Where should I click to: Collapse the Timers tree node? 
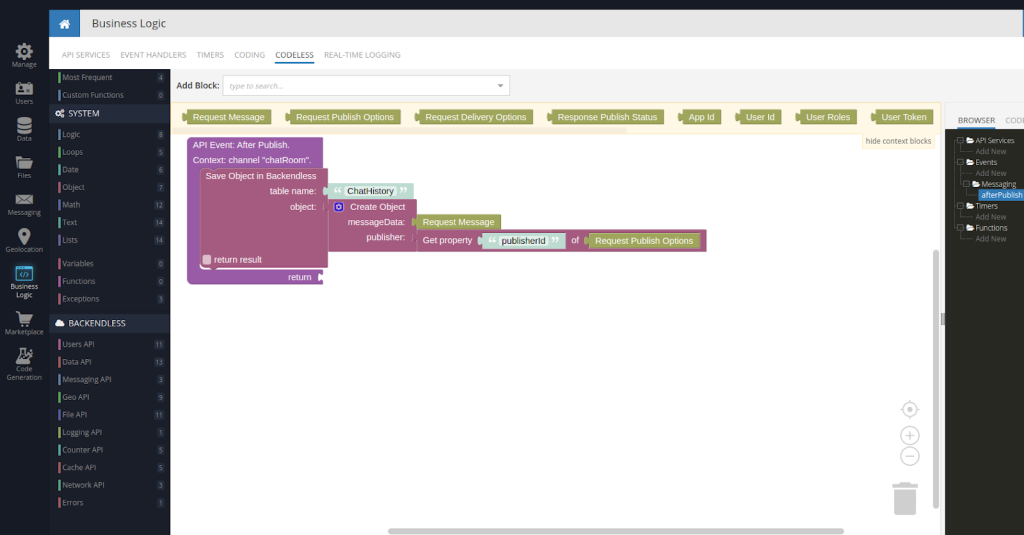(960, 206)
